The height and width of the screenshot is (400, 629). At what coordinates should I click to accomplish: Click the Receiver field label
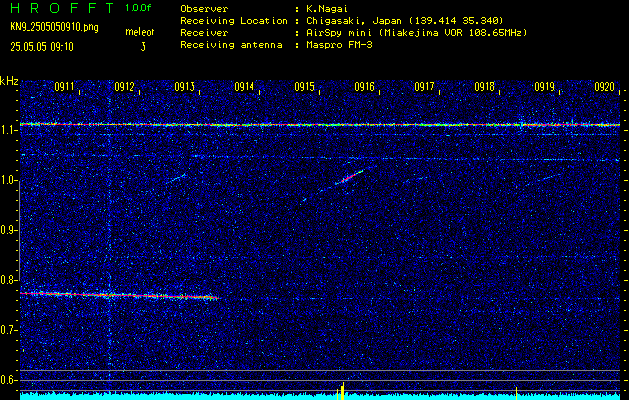204,32
